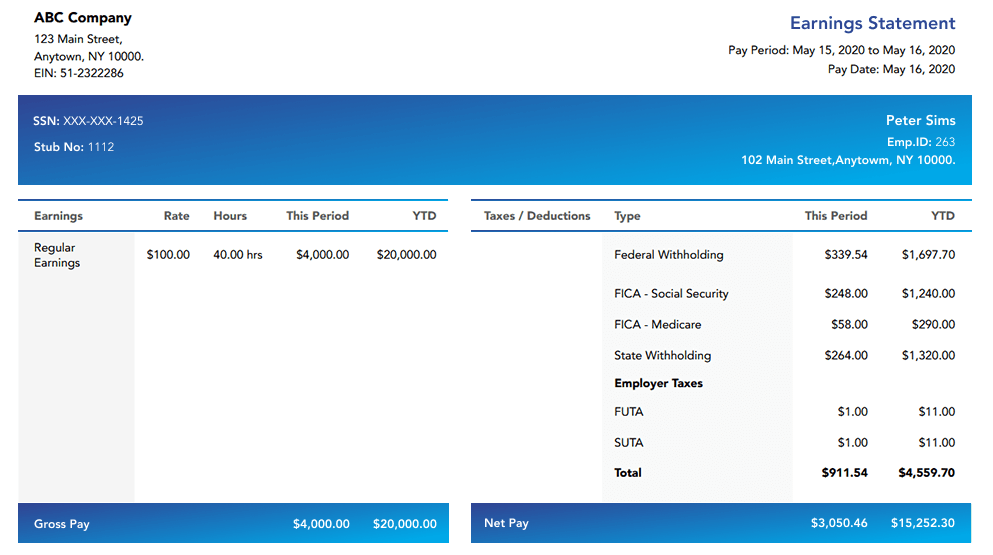
Task: Click the $264.00 State Withholding amount
Action: click(846, 355)
